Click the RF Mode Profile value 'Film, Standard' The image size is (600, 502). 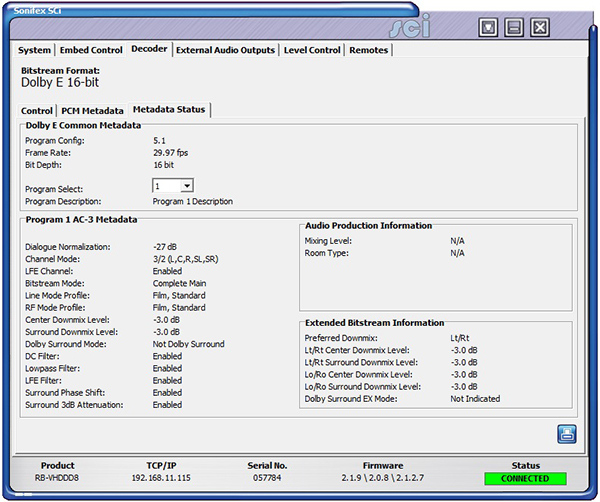[179, 308]
